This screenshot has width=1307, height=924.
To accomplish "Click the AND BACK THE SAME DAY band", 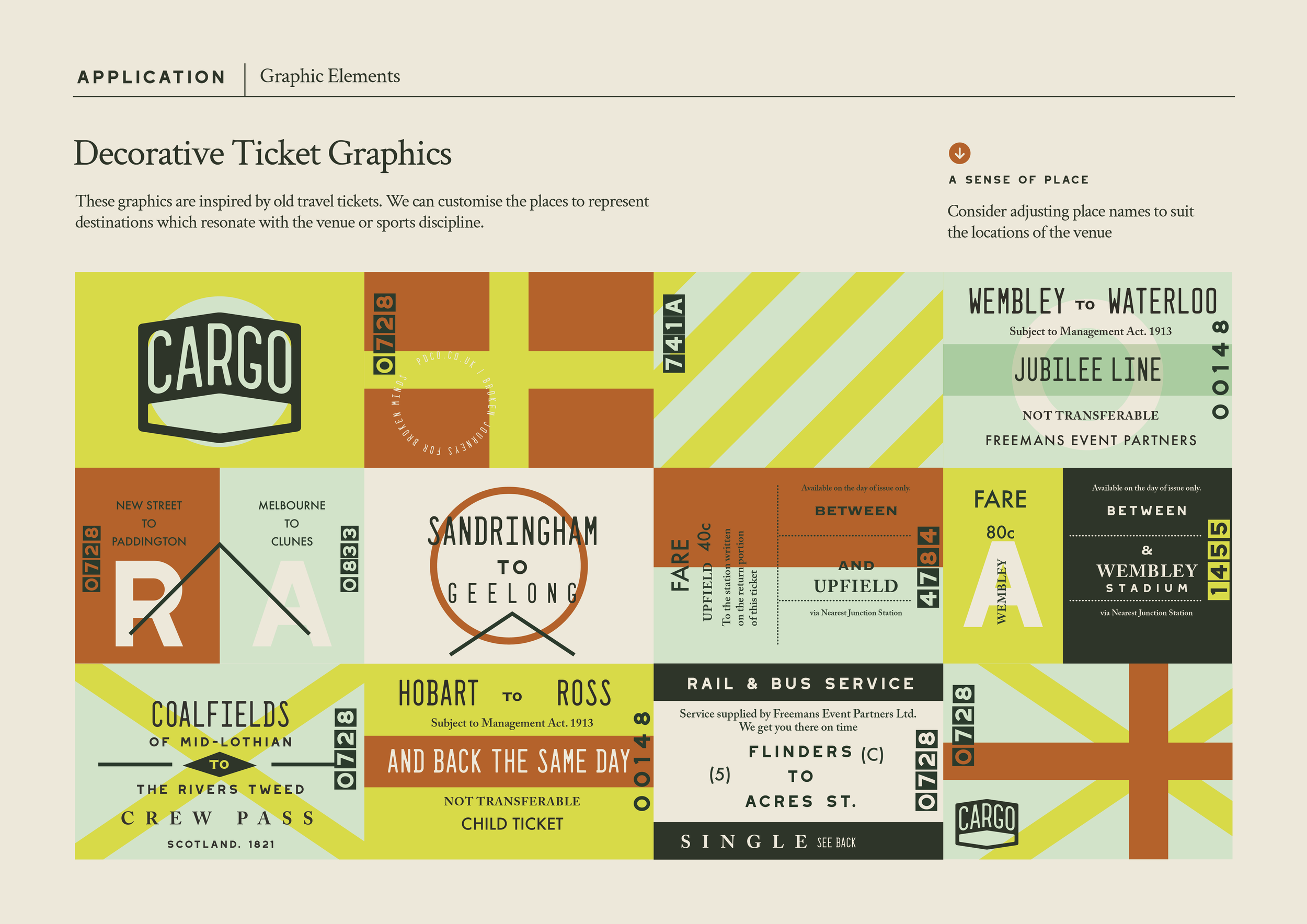I will tap(509, 761).
